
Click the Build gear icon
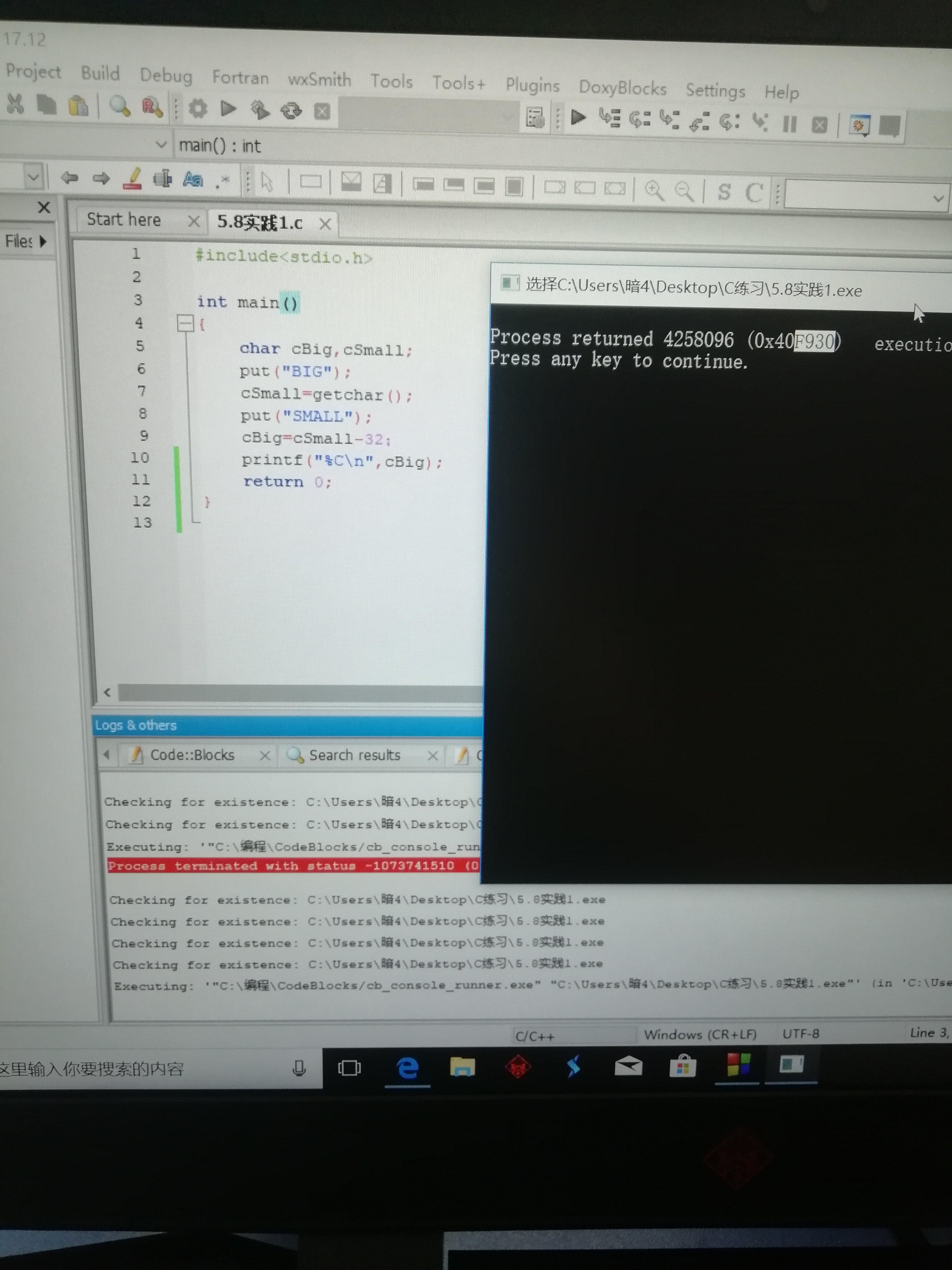click(198, 108)
